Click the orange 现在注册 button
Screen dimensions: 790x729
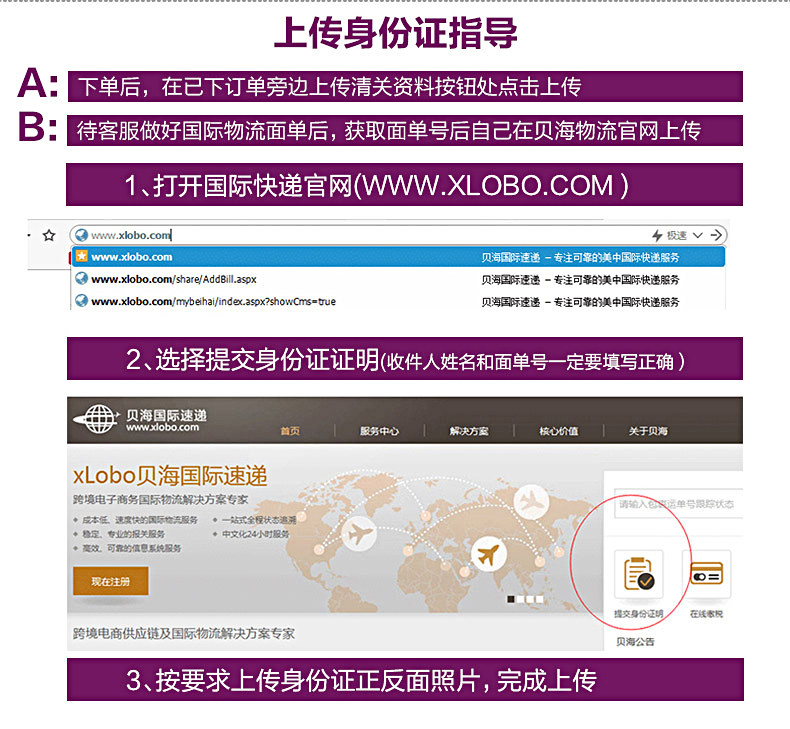[x=111, y=581]
